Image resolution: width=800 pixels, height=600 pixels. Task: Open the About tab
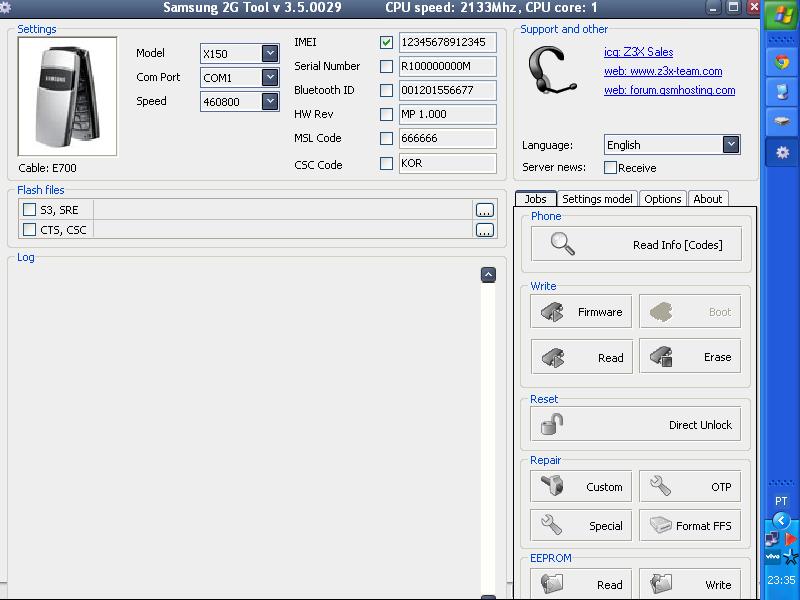click(708, 198)
